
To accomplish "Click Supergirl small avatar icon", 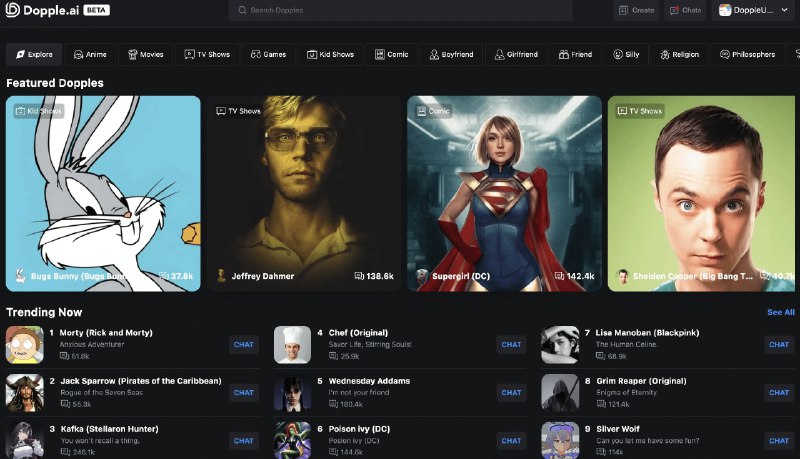I will tap(421, 276).
